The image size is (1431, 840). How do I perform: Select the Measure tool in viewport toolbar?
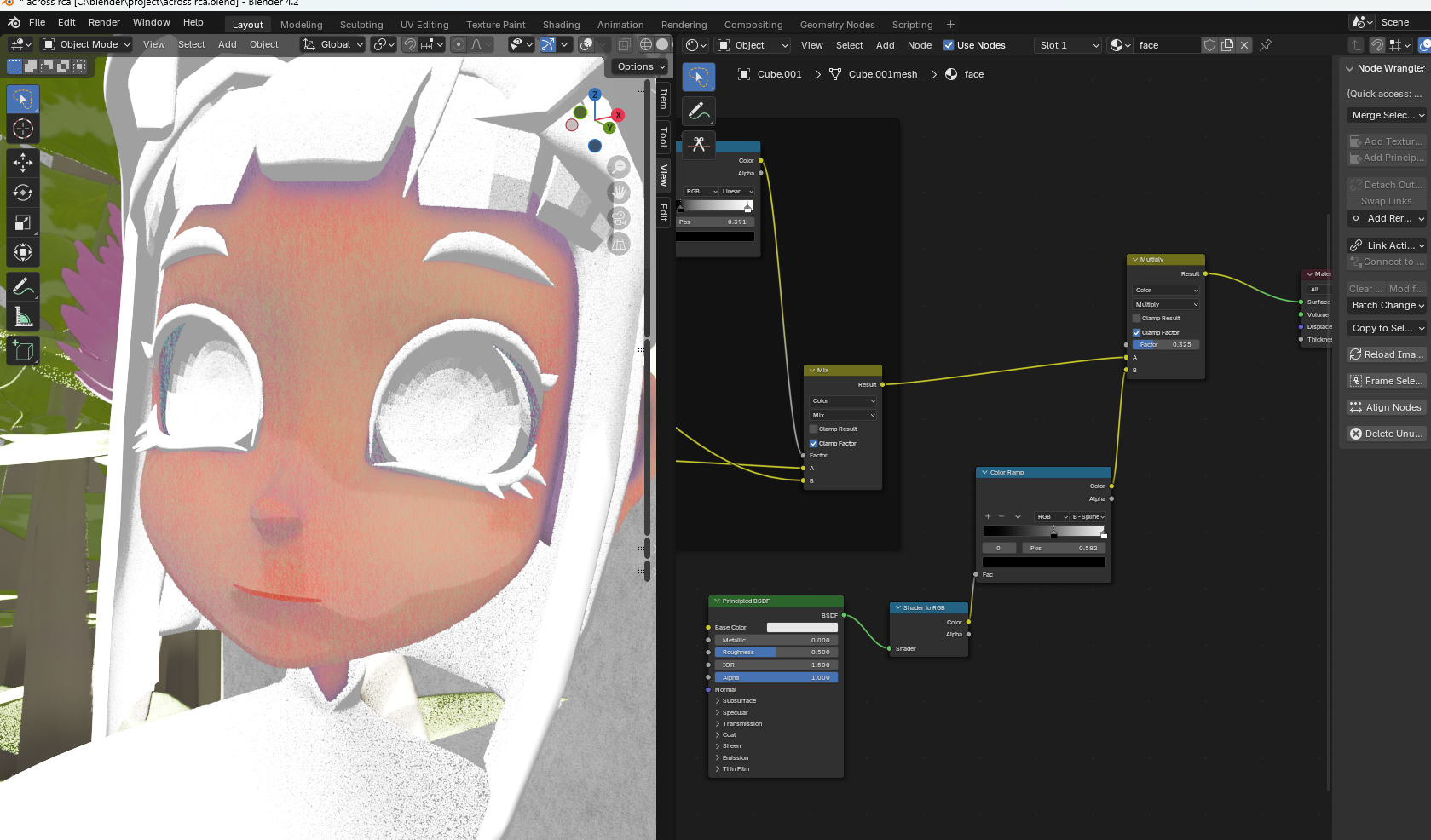[23, 318]
